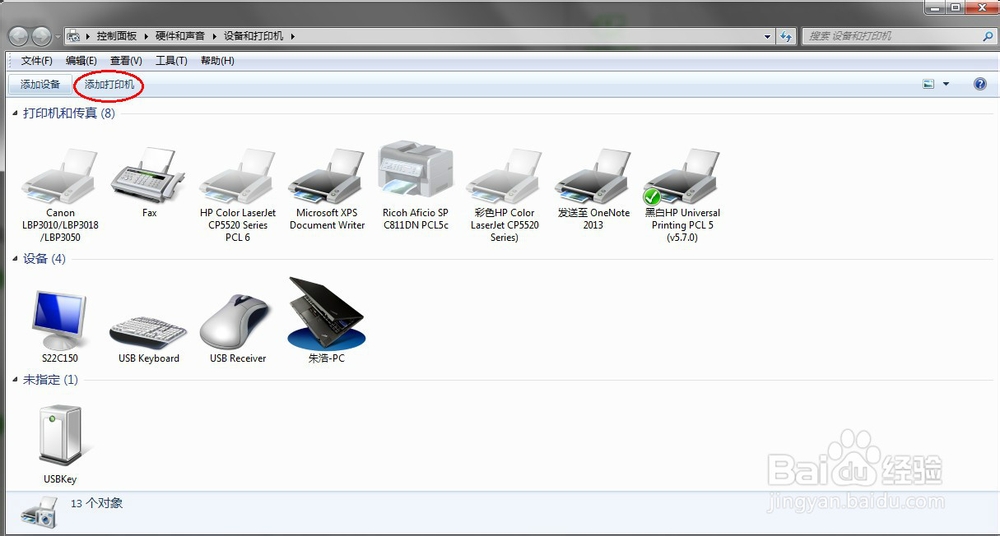The height and width of the screenshot is (536, 1000).
Task: Select the Fax device icon
Action: point(149,175)
